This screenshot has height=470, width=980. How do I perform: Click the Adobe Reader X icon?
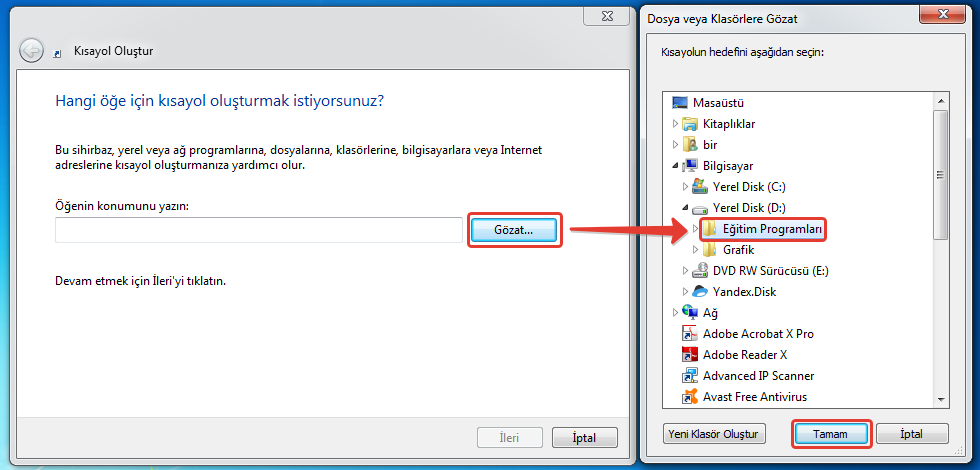689,355
